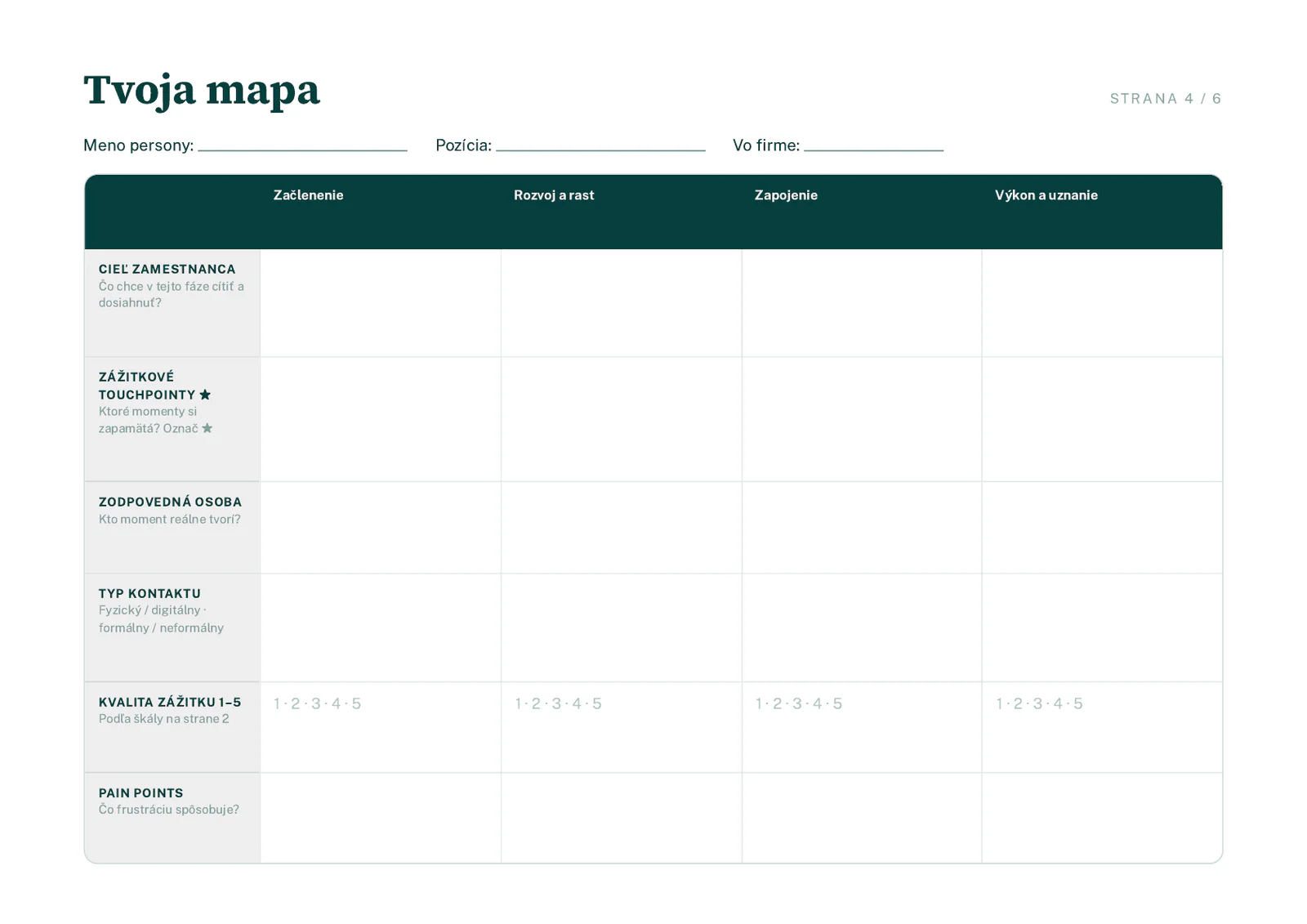The image size is (1307, 924).
Task: Click the 'Vo firme' blank line
Action: (873, 150)
